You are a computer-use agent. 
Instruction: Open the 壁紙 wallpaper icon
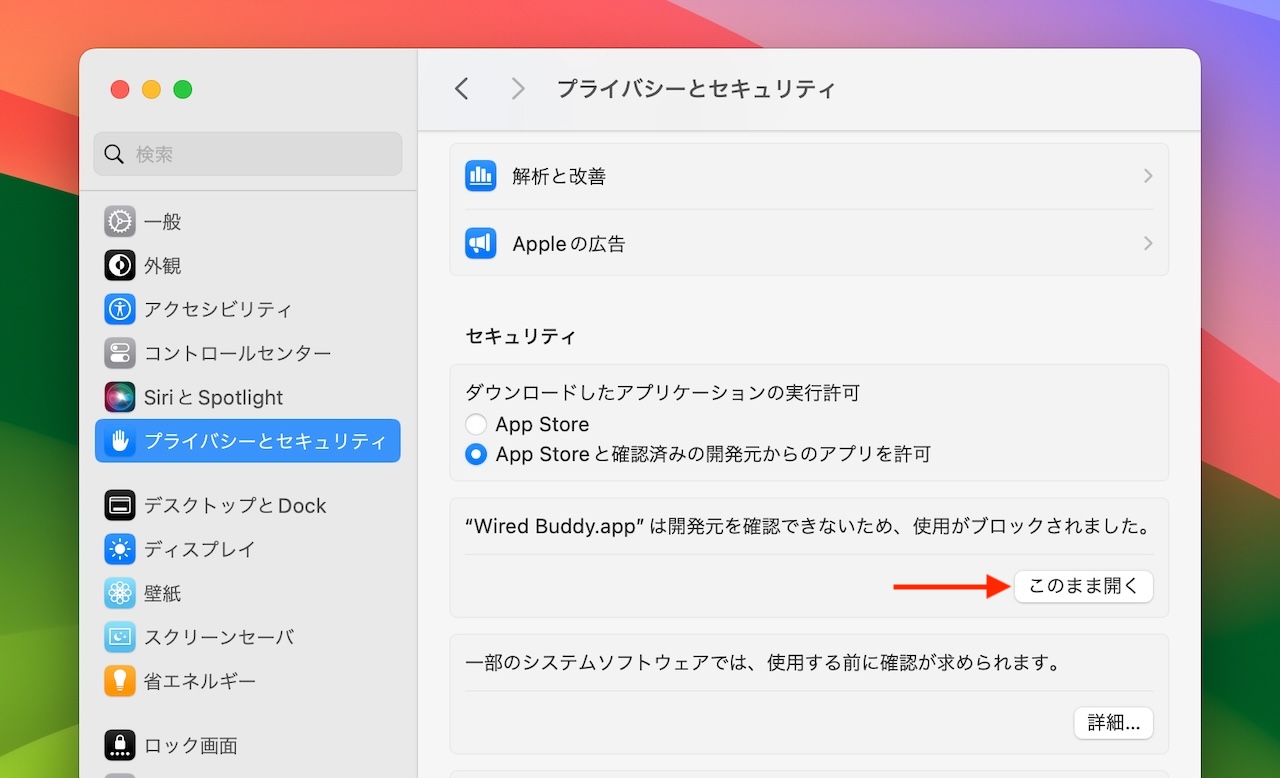point(120,593)
